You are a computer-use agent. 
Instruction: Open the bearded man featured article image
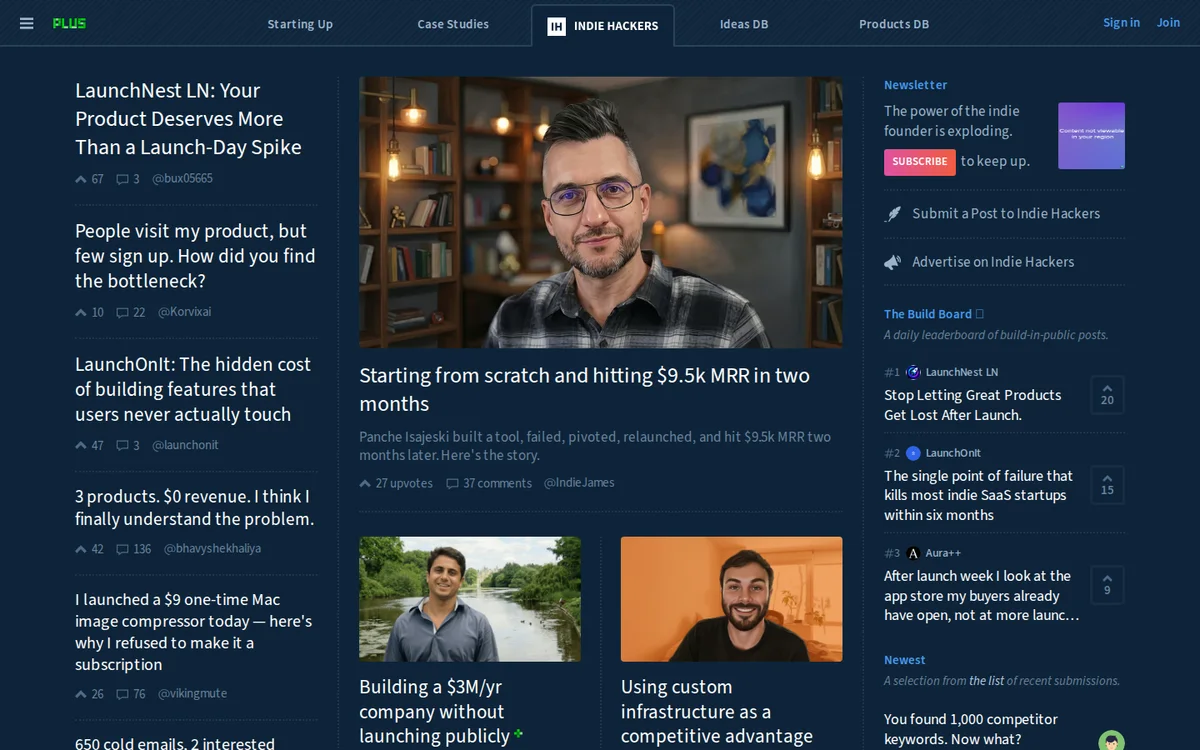pyautogui.click(x=601, y=212)
